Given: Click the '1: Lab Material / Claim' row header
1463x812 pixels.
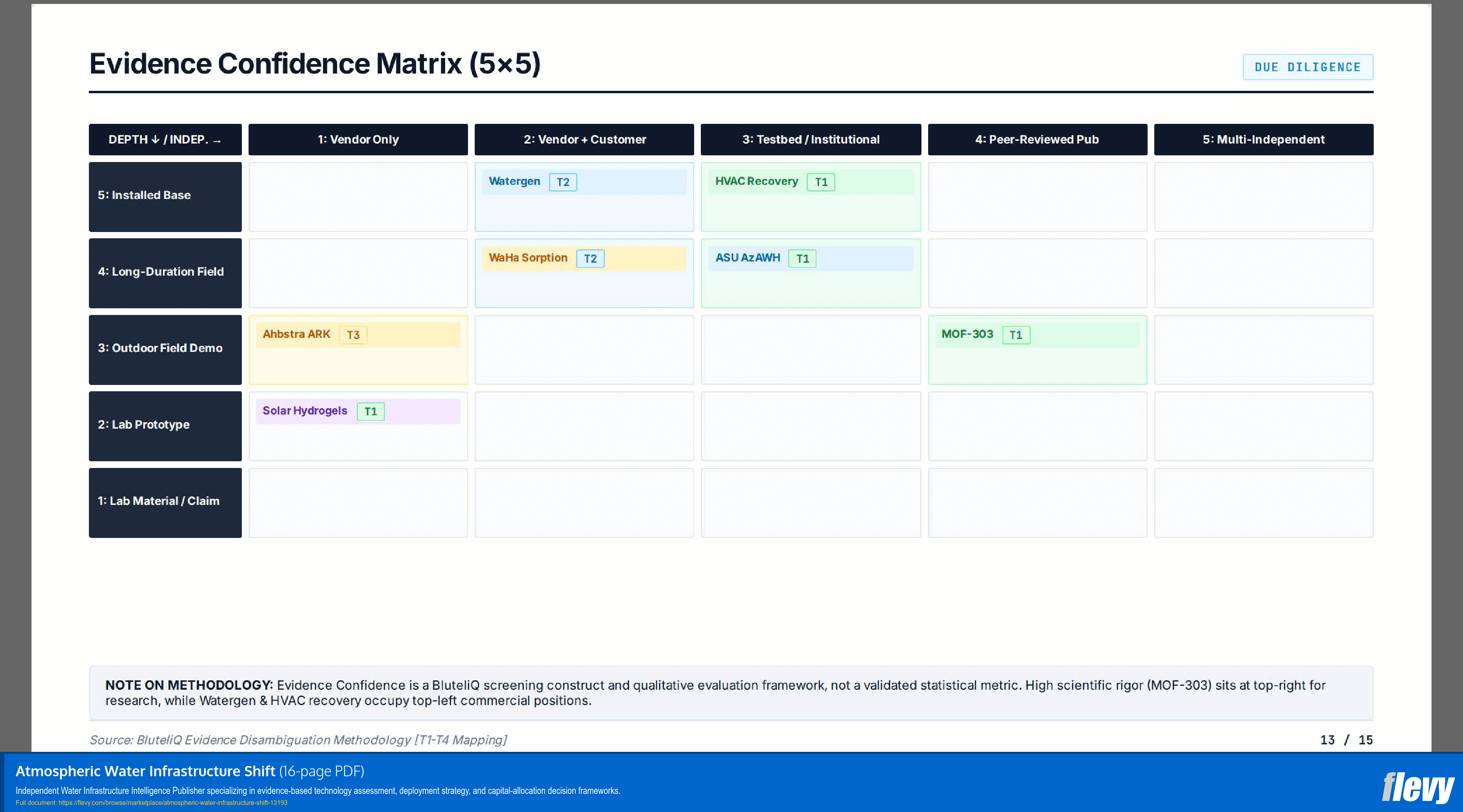Looking at the screenshot, I should click(x=165, y=503).
